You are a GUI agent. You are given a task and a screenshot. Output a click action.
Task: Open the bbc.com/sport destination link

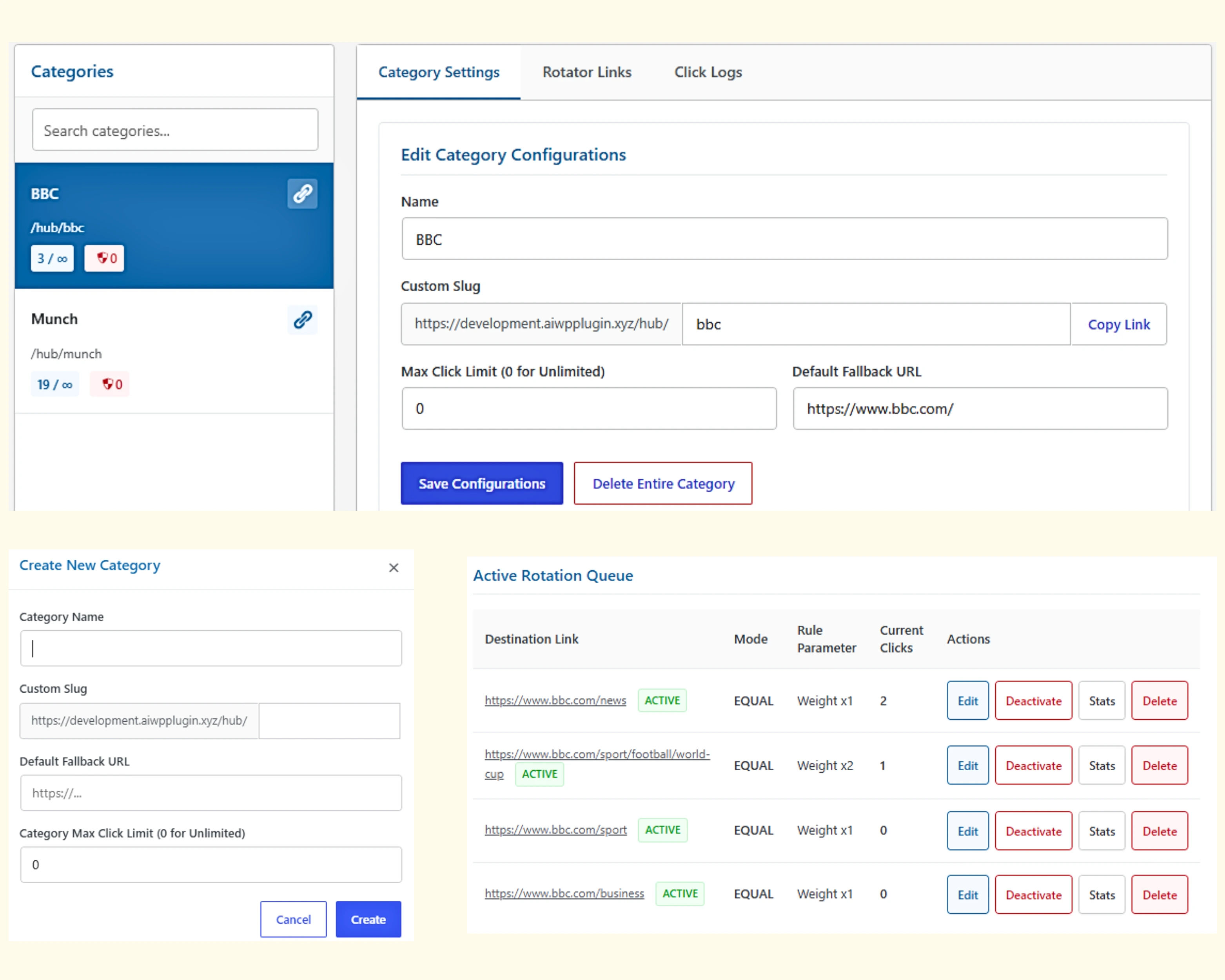(556, 830)
